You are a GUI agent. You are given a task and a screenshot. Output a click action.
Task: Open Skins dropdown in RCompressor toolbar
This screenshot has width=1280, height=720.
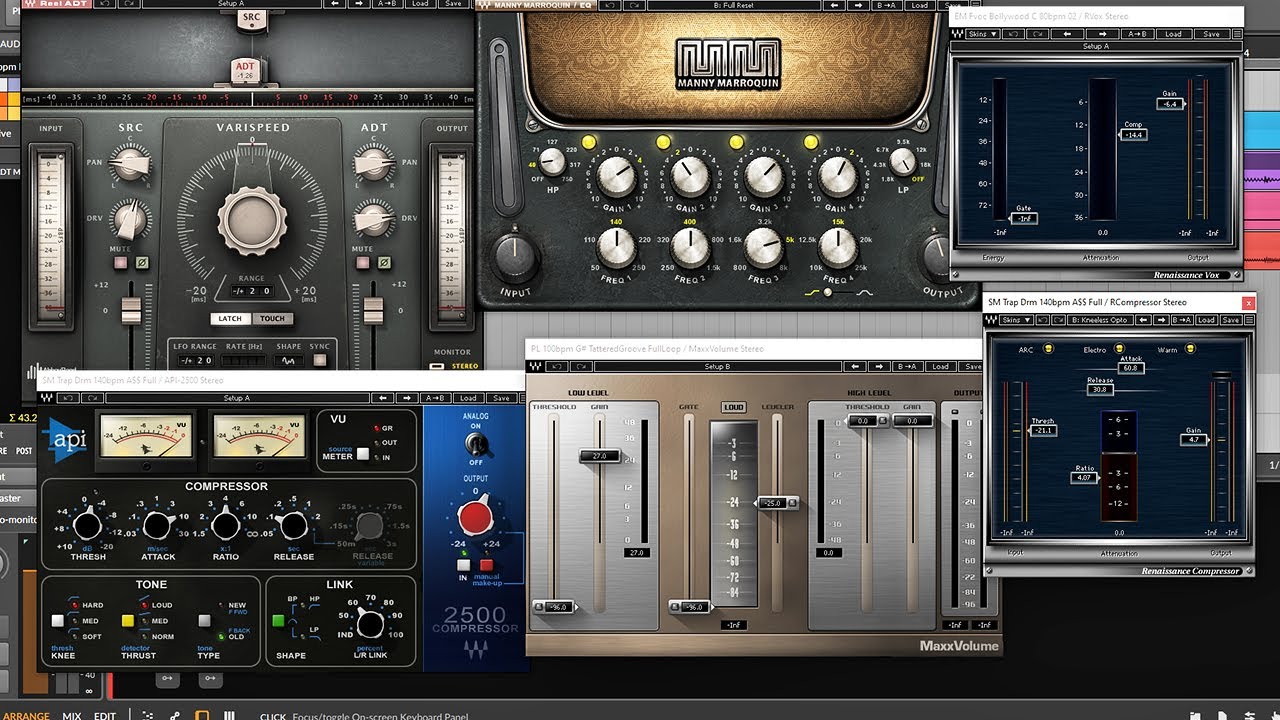click(x=1016, y=320)
